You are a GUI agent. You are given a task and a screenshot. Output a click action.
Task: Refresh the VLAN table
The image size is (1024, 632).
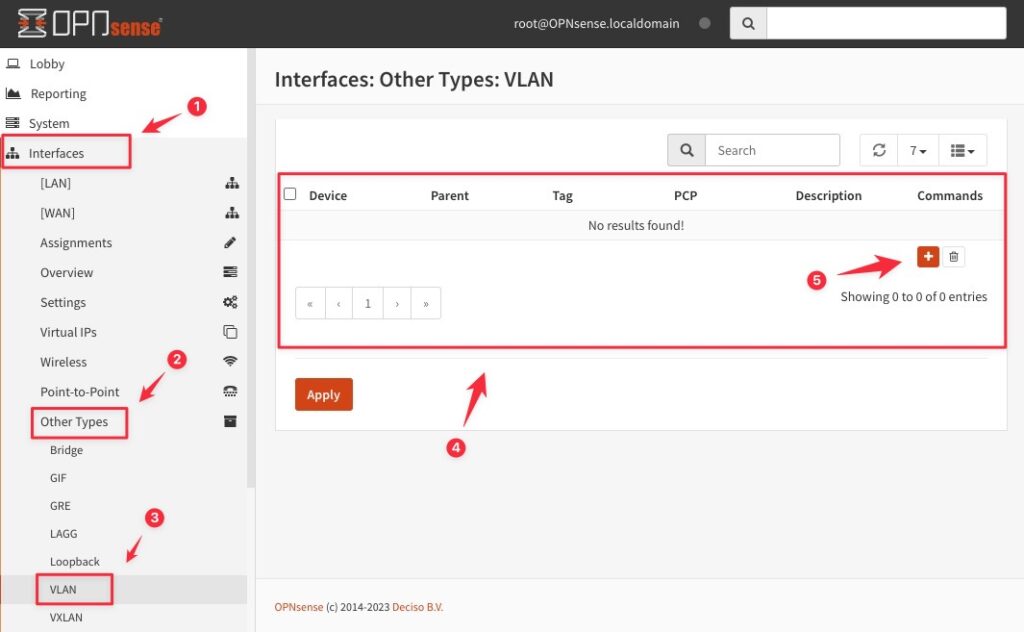[x=879, y=150]
